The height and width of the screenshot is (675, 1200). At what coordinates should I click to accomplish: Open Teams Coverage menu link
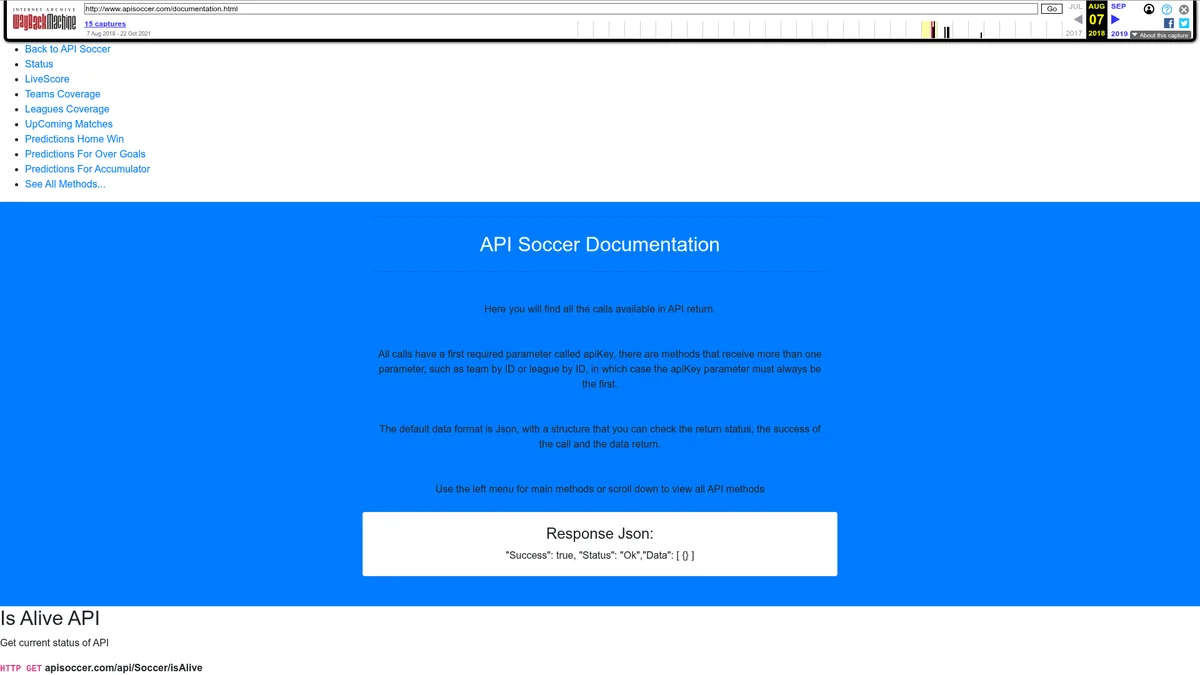[63, 94]
